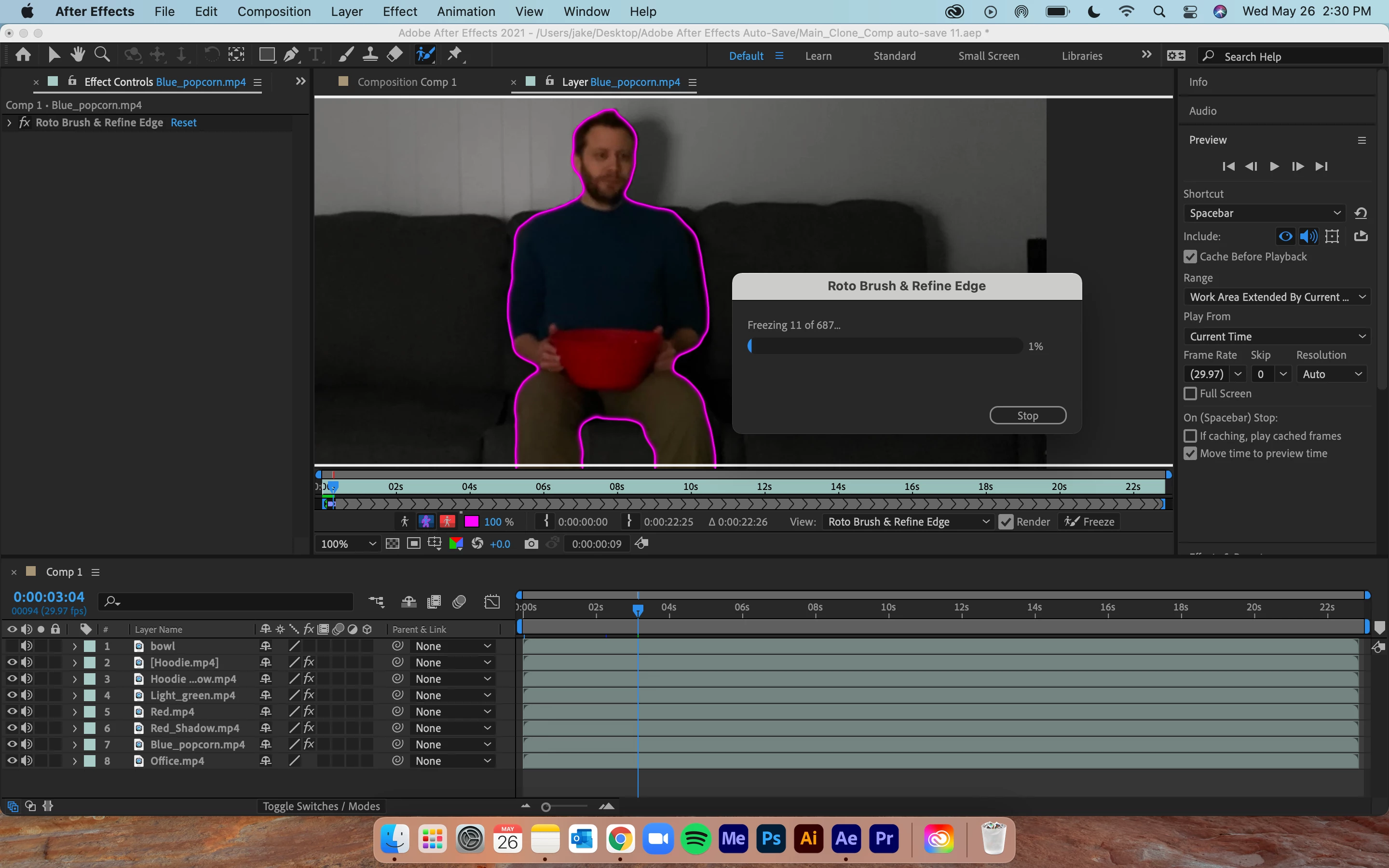This screenshot has width=1389, height=868.
Task: Click the Zoom magnifier tool
Action: (102, 54)
